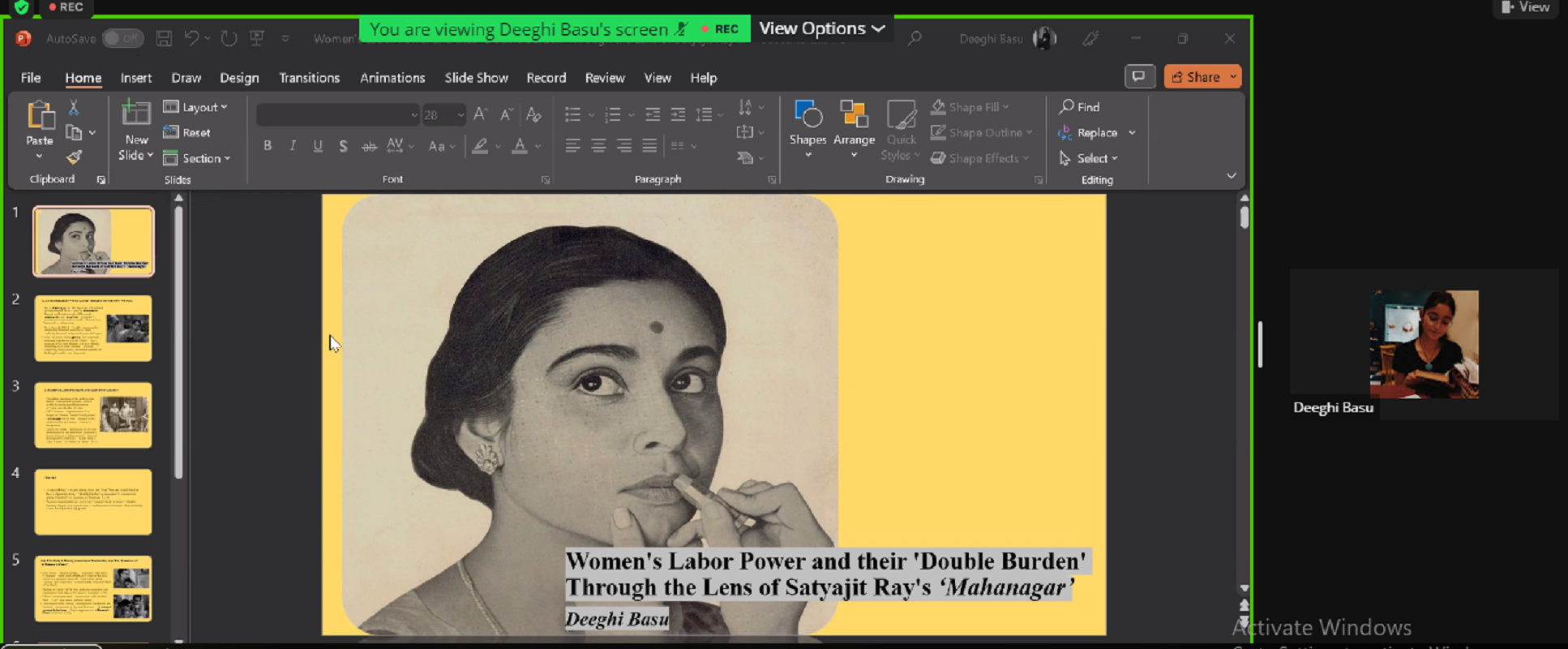Switch to the Slide Show tab
This screenshot has width=1568, height=649.
476,78
